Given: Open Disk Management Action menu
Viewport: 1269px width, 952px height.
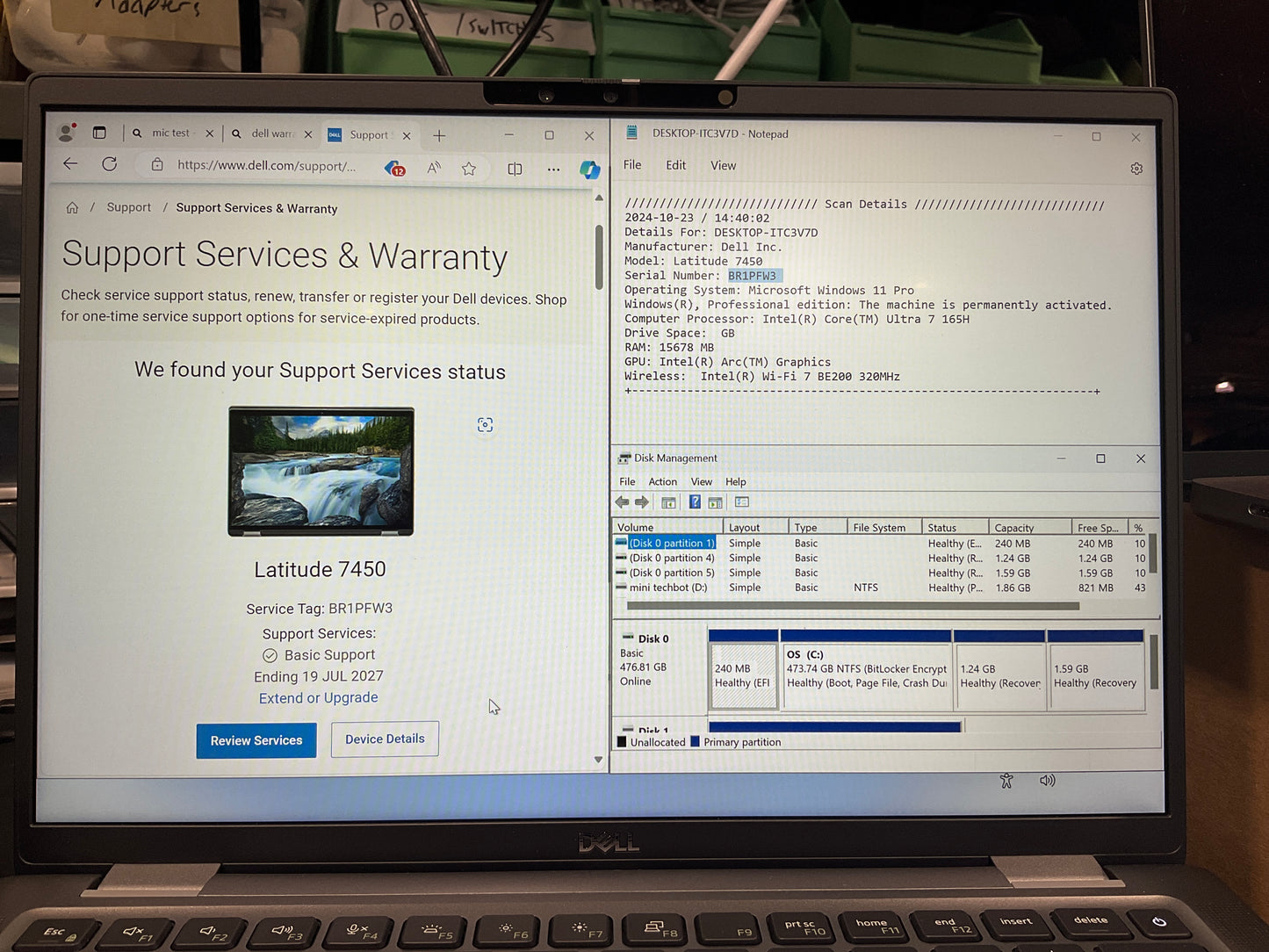Looking at the screenshot, I should pos(662,481).
